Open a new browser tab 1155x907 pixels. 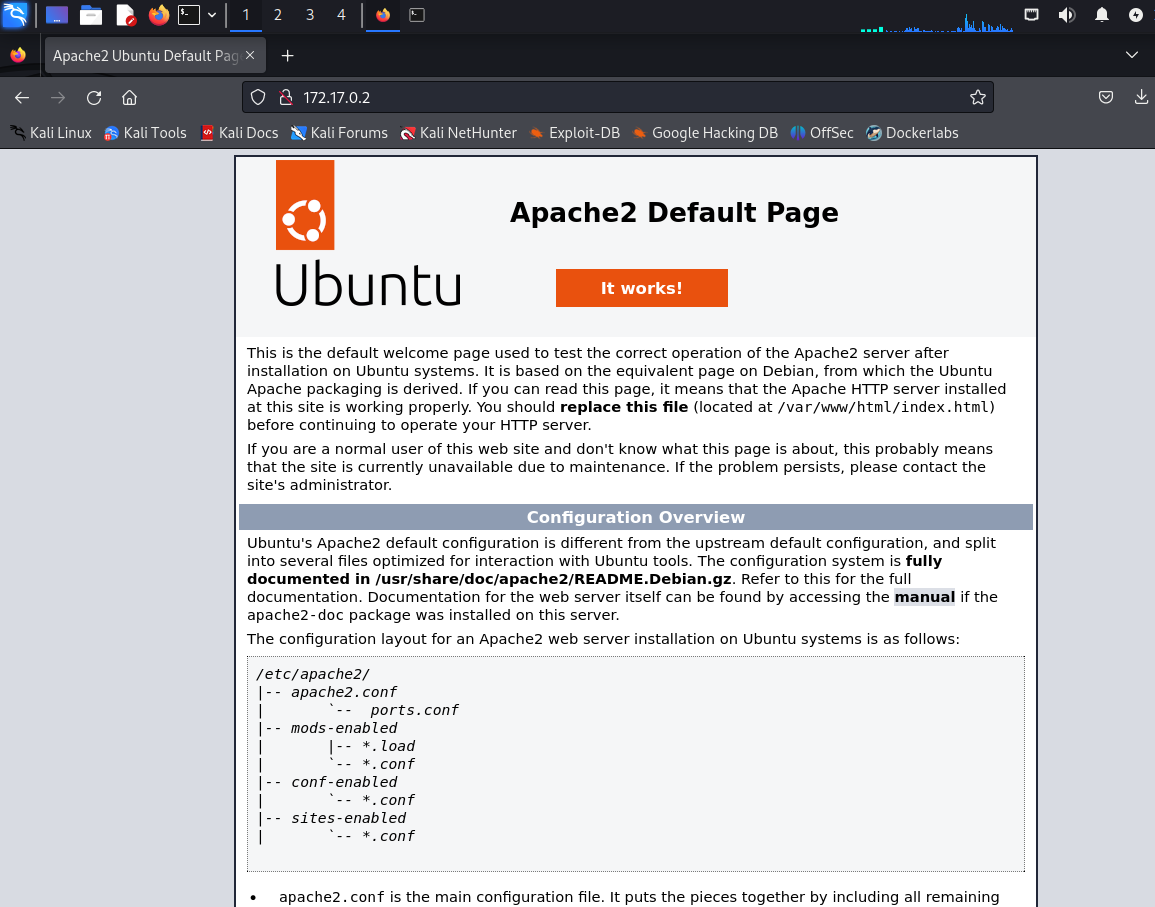click(x=287, y=56)
